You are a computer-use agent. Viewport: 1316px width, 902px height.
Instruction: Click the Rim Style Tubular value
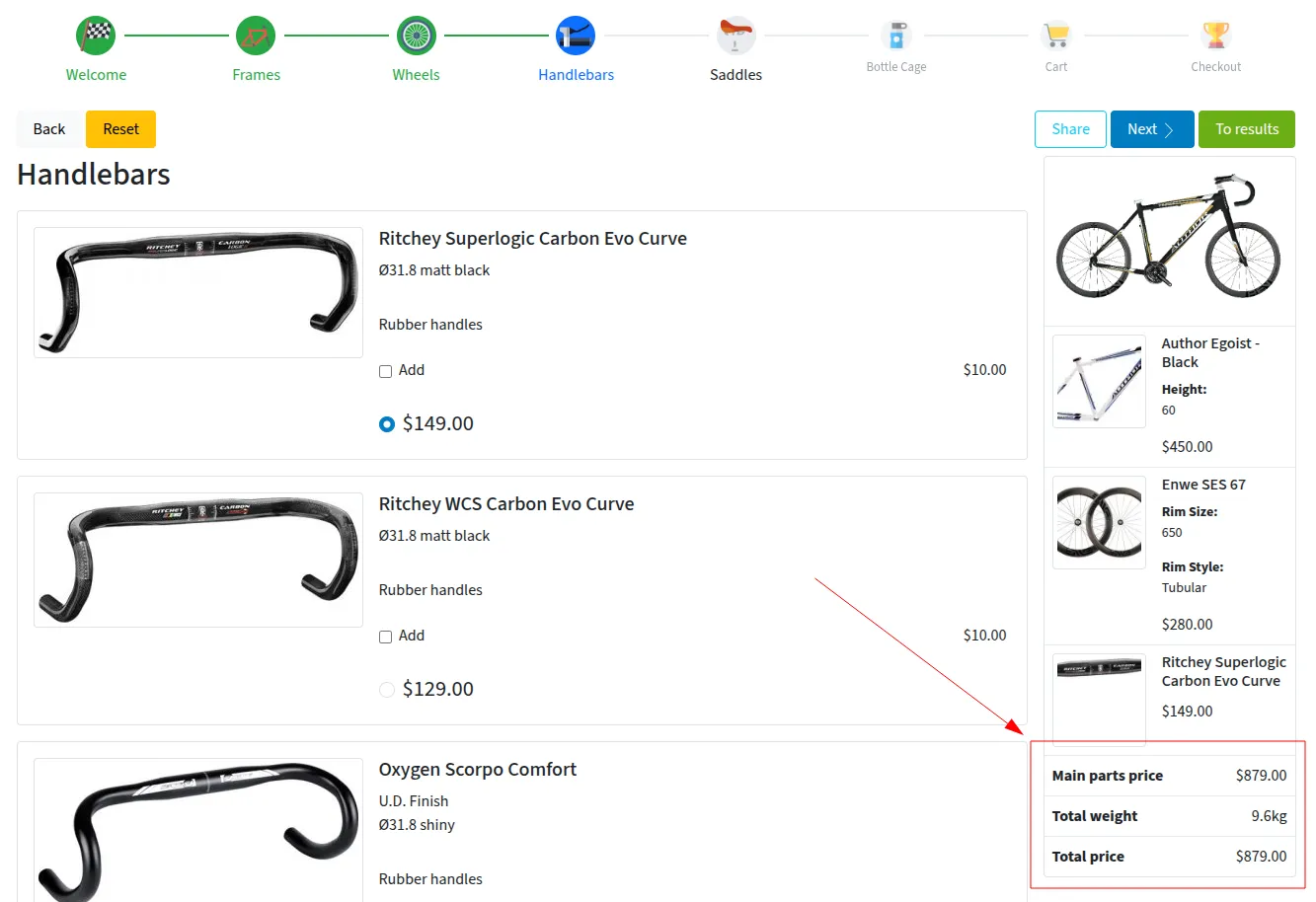click(x=1184, y=588)
